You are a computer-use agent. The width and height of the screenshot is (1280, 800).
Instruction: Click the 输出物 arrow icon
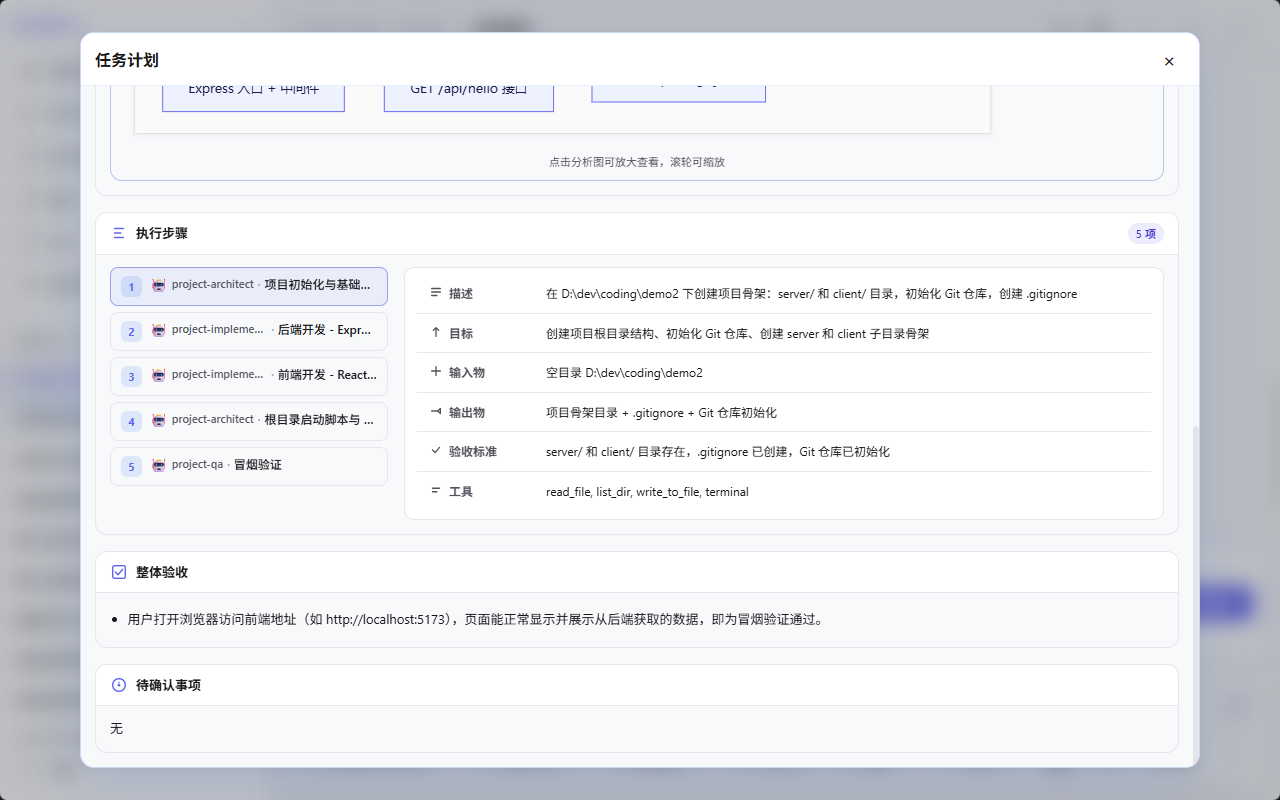click(x=435, y=411)
